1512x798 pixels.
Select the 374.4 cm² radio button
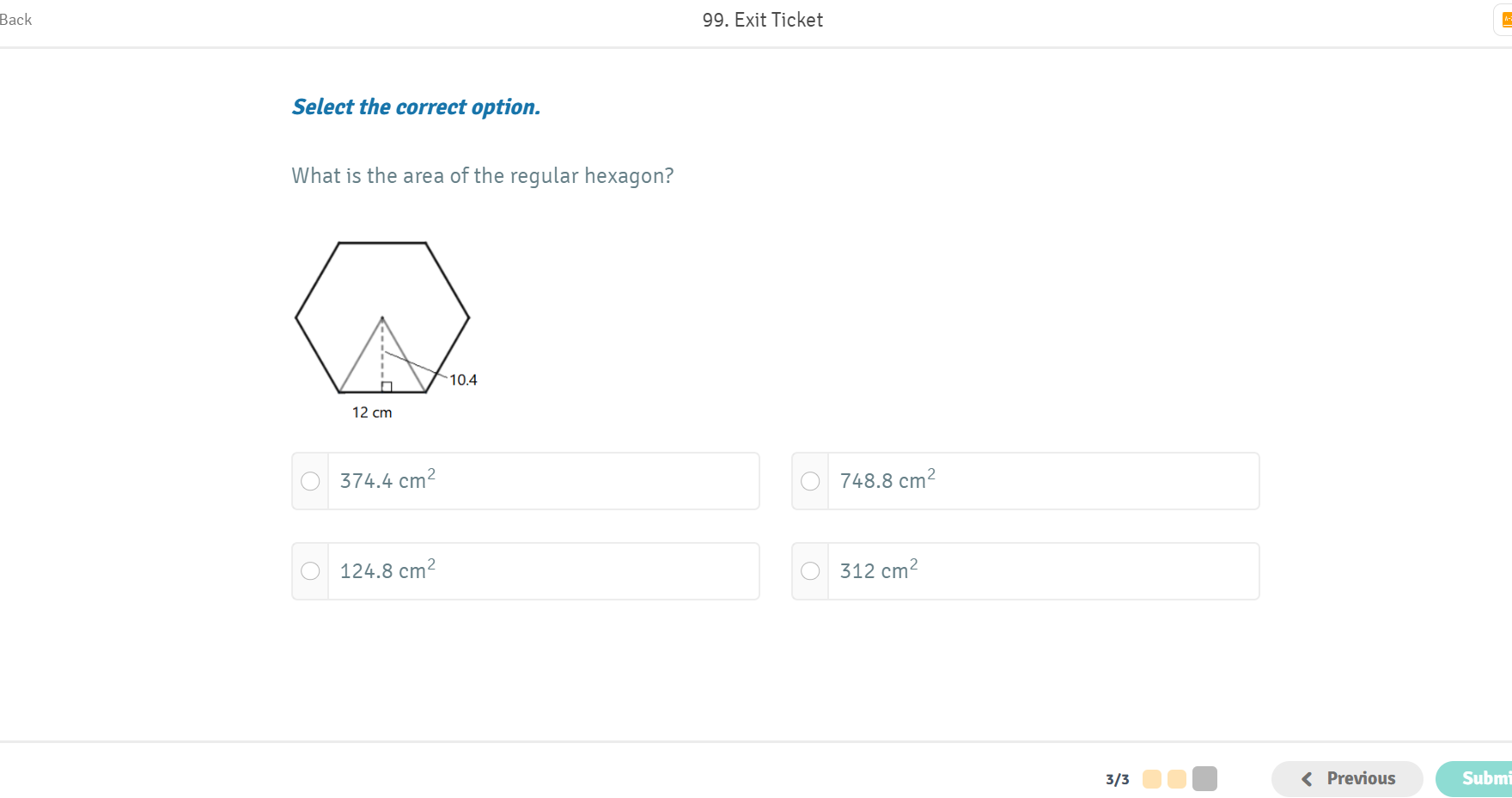pyautogui.click(x=310, y=481)
